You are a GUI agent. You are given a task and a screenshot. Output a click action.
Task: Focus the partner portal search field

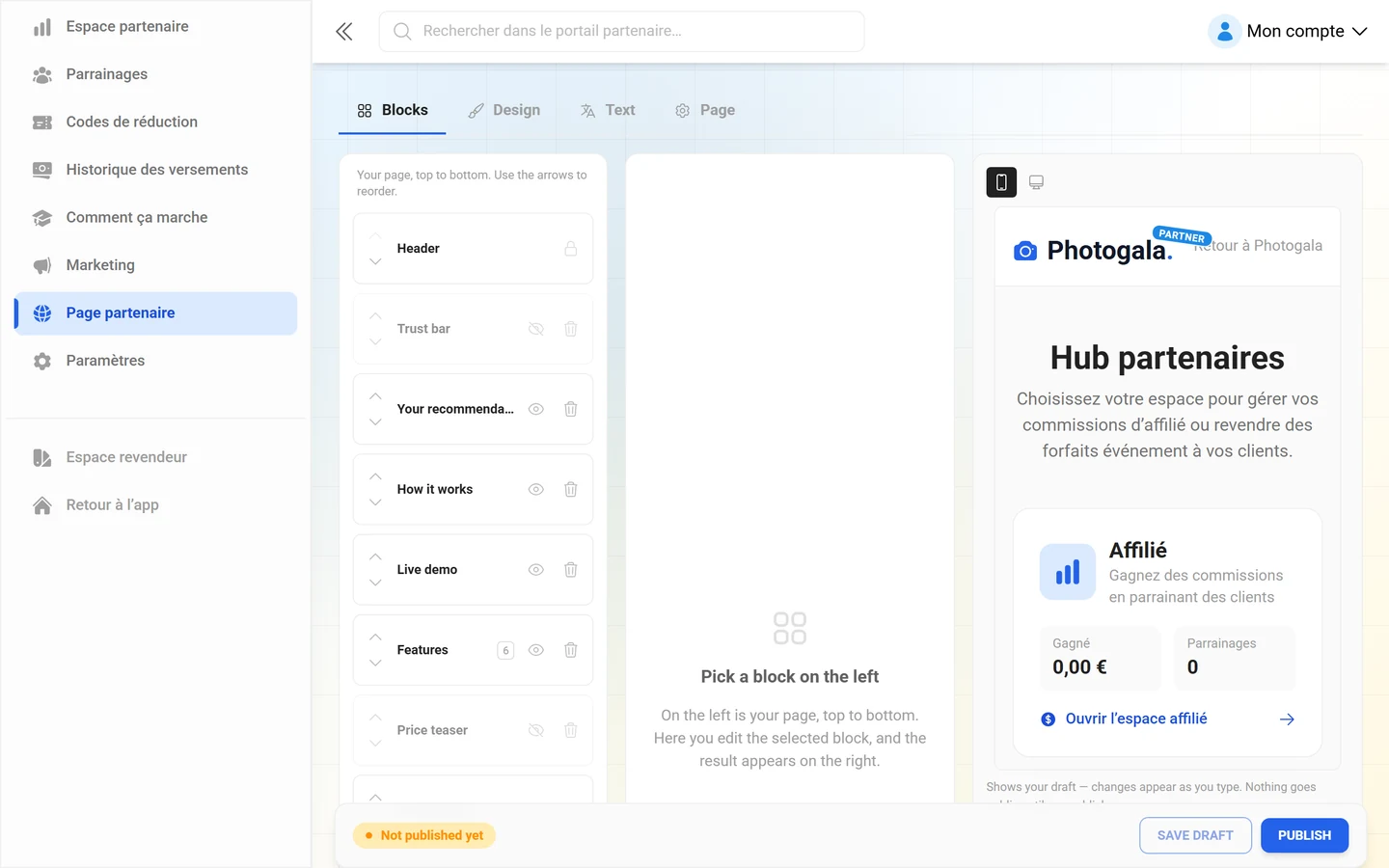pos(621,31)
